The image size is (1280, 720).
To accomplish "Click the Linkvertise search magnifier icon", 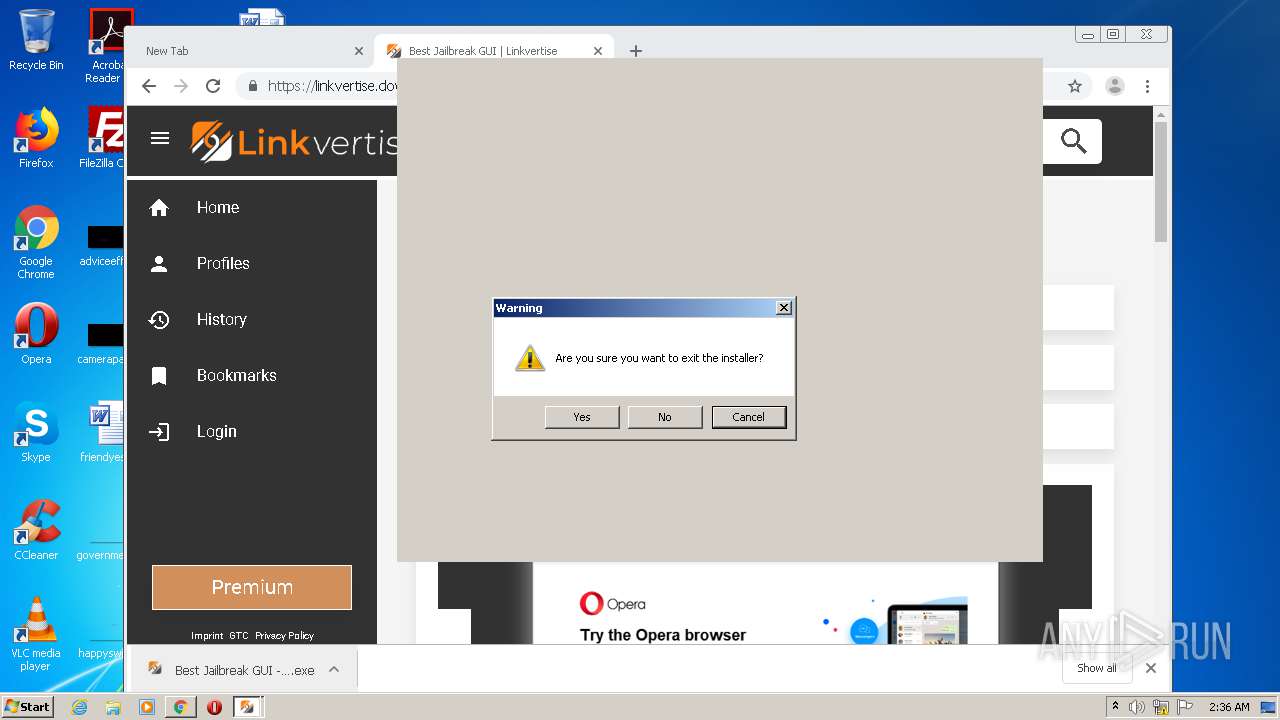I will [x=1074, y=141].
